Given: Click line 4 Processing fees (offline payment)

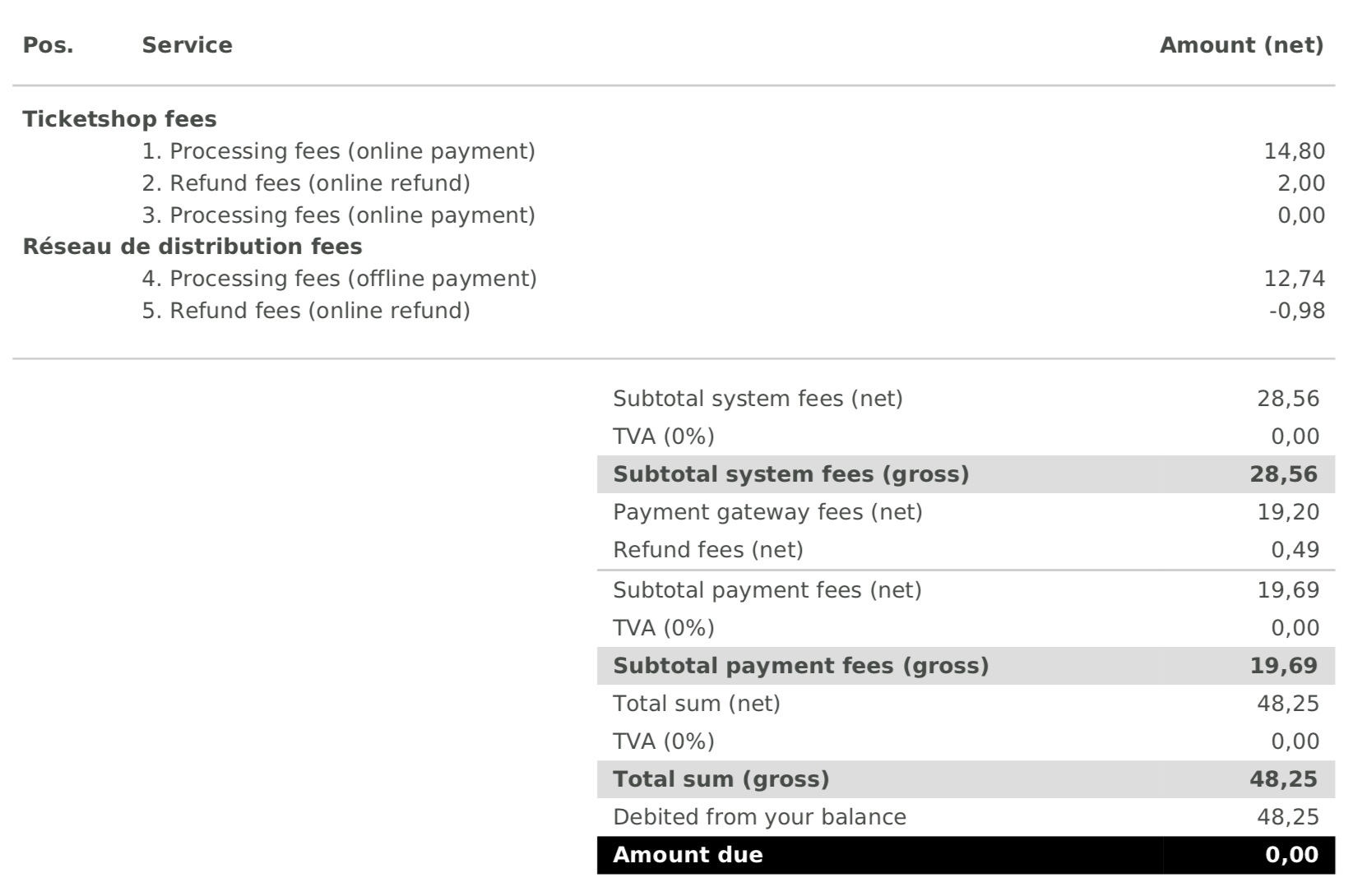Looking at the screenshot, I should pyautogui.click(x=339, y=279).
